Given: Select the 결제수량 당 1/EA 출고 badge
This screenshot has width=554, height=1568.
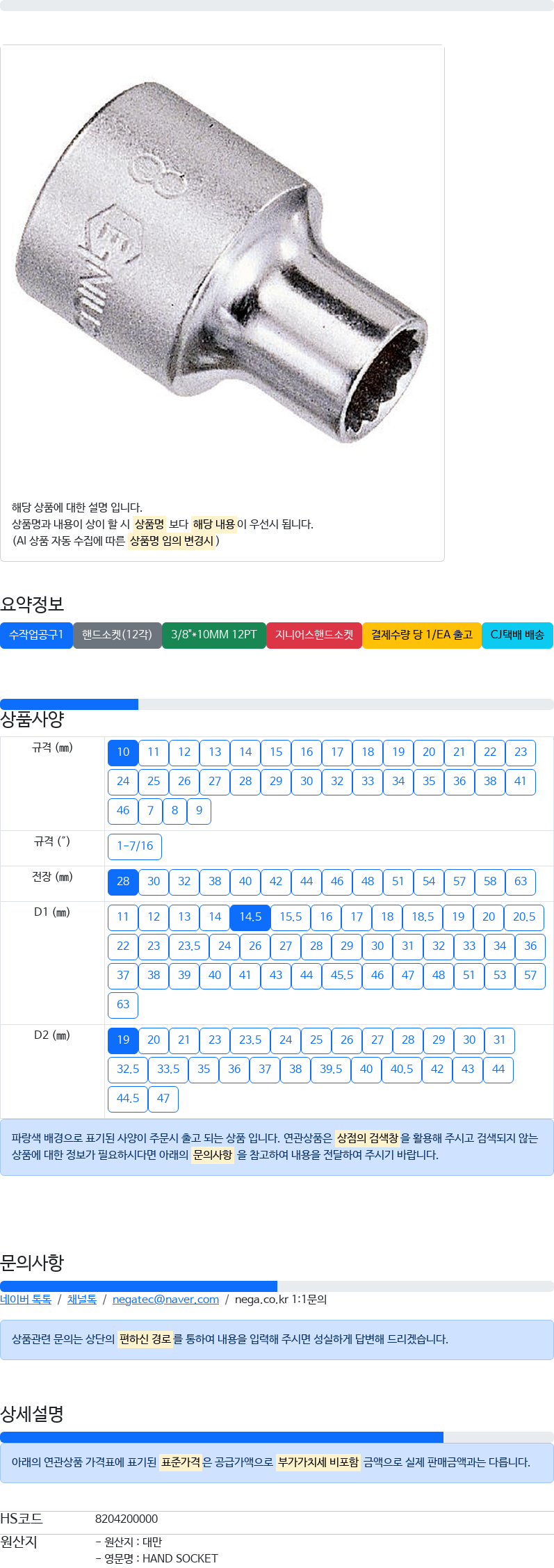Looking at the screenshot, I should click(422, 635).
